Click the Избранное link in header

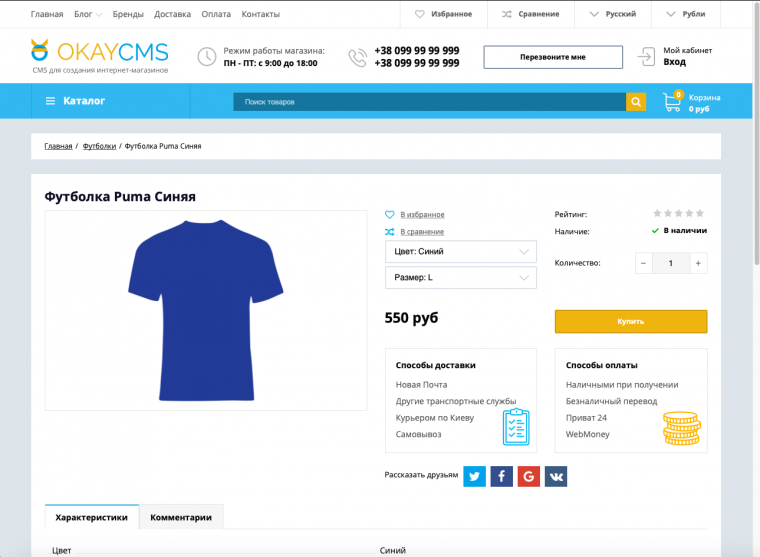(x=451, y=14)
